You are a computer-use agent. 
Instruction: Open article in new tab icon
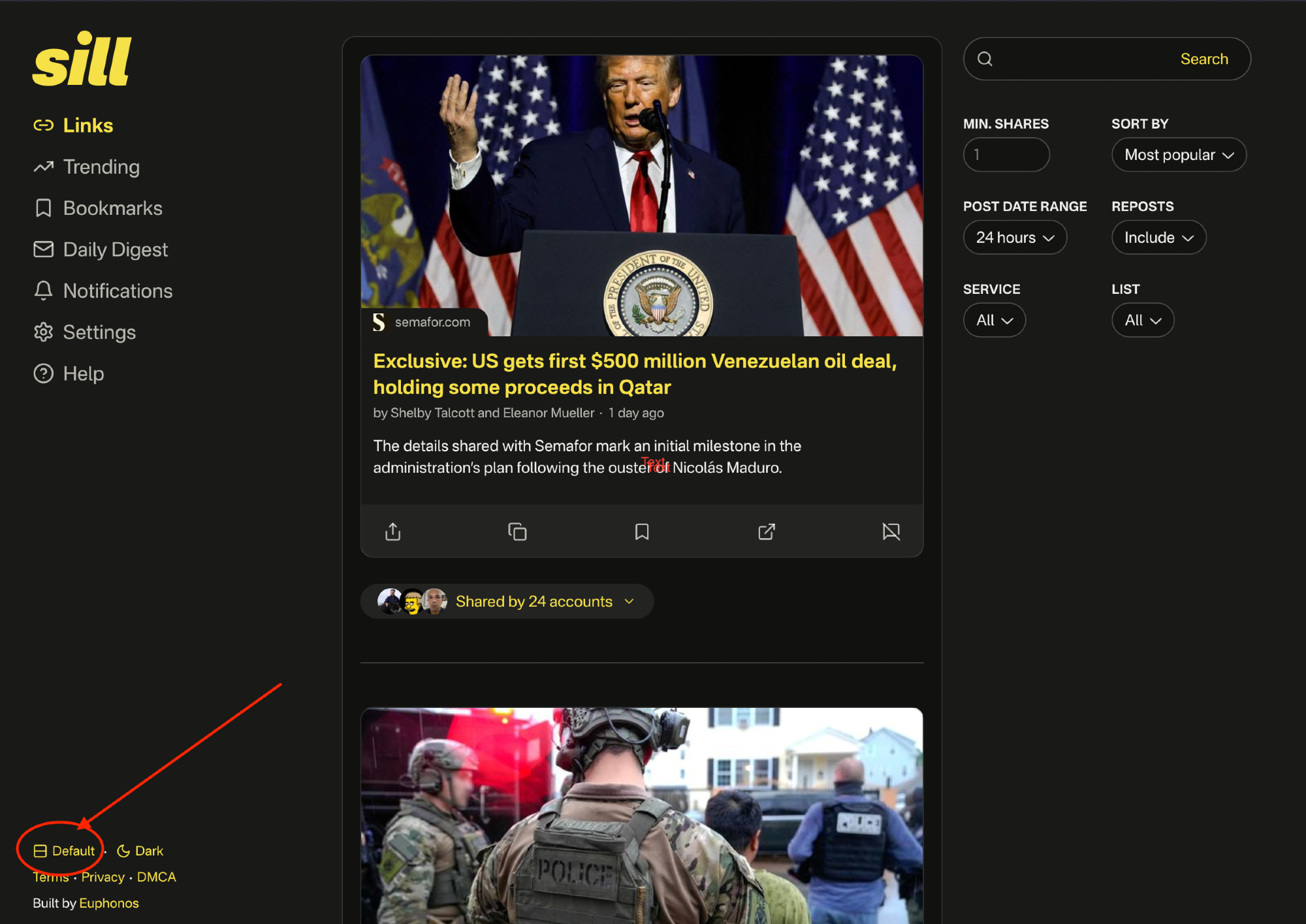[767, 532]
